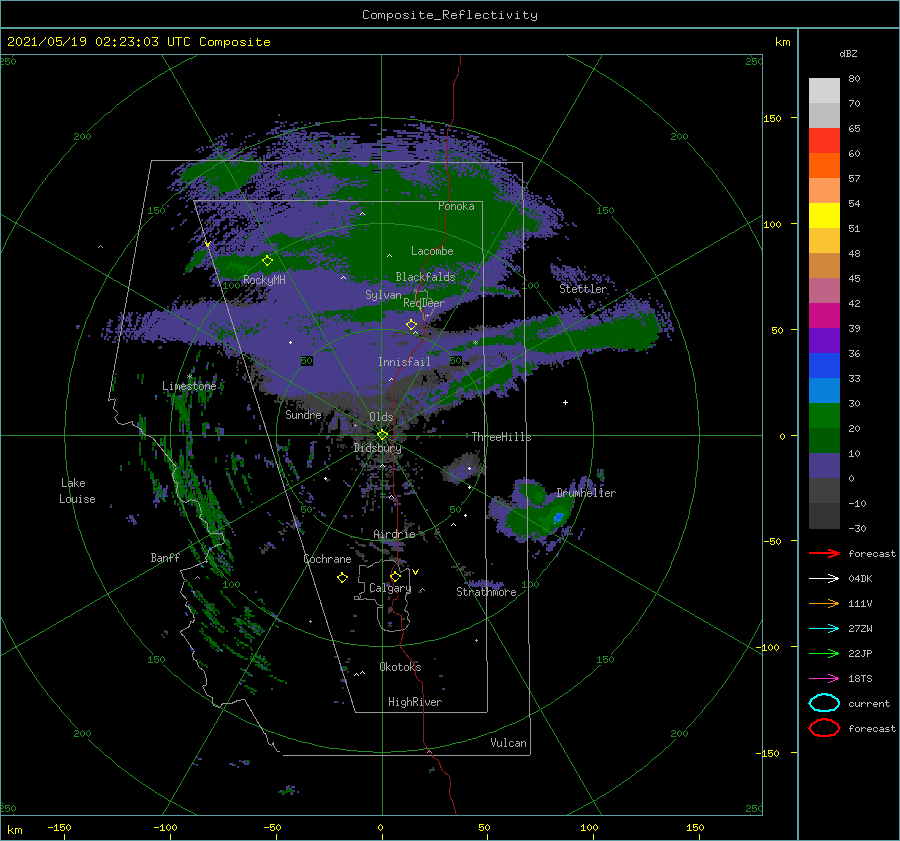
Task: Click the Innisfail city label
Action: (404, 362)
